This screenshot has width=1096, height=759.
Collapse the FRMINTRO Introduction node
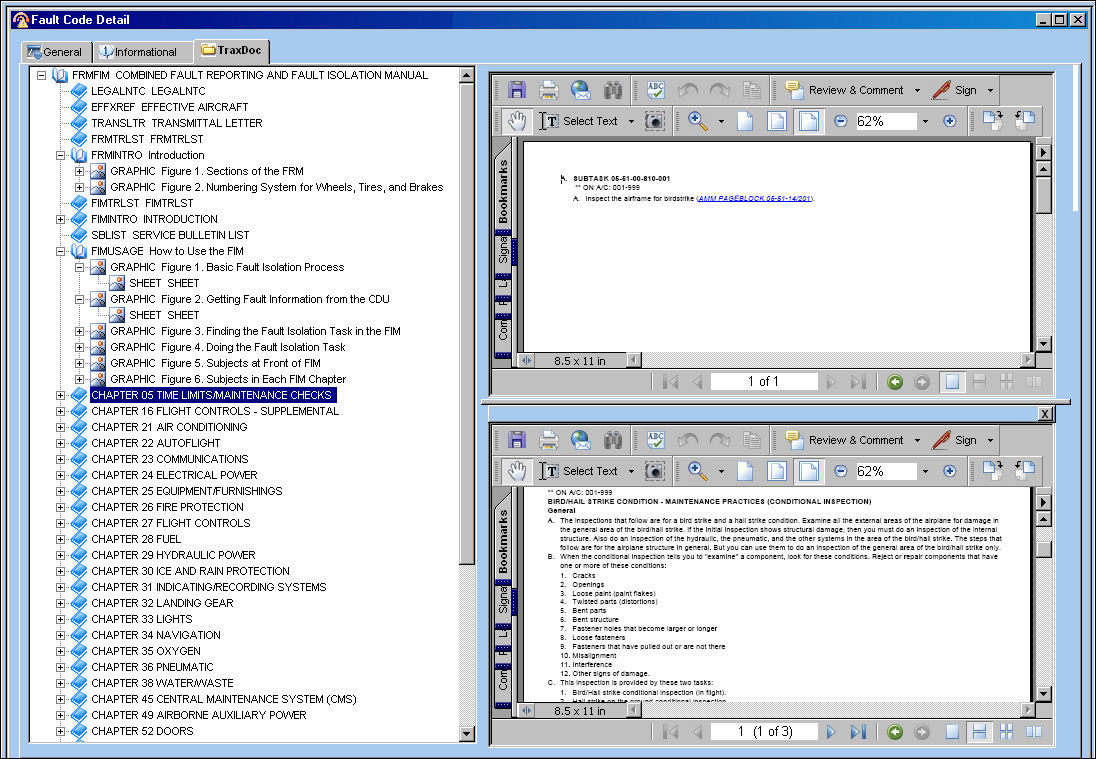click(x=61, y=156)
